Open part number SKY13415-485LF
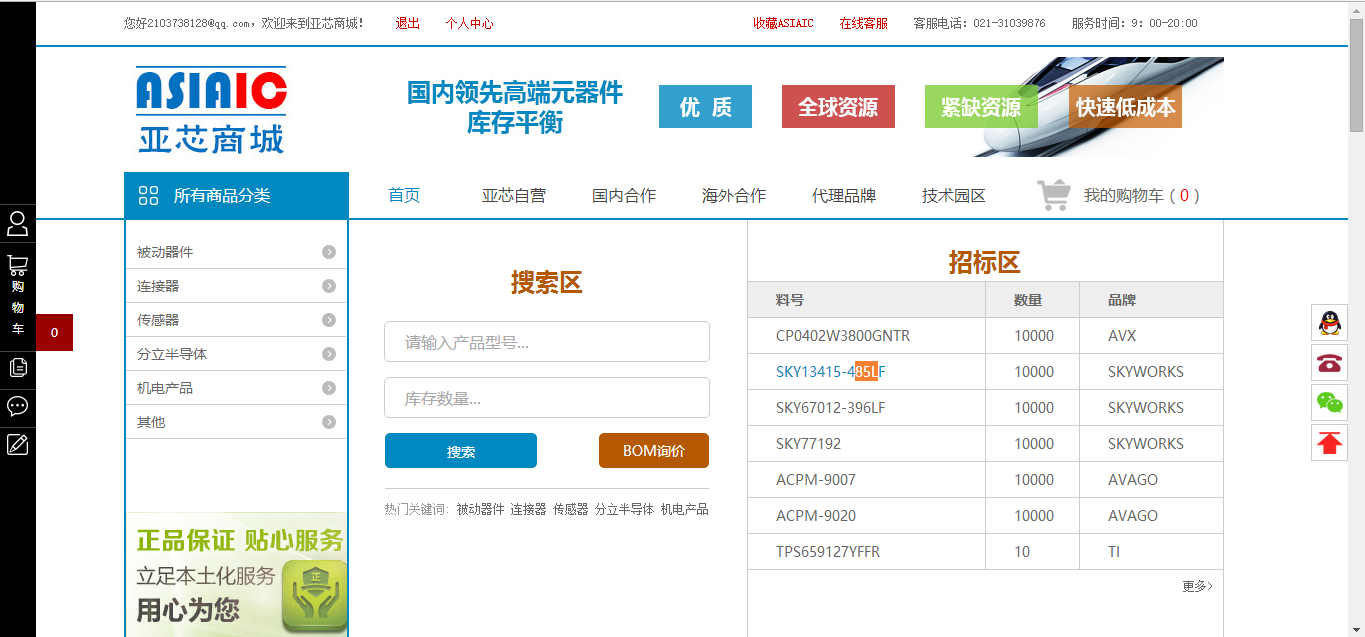The image size is (1365, 637). pos(831,372)
